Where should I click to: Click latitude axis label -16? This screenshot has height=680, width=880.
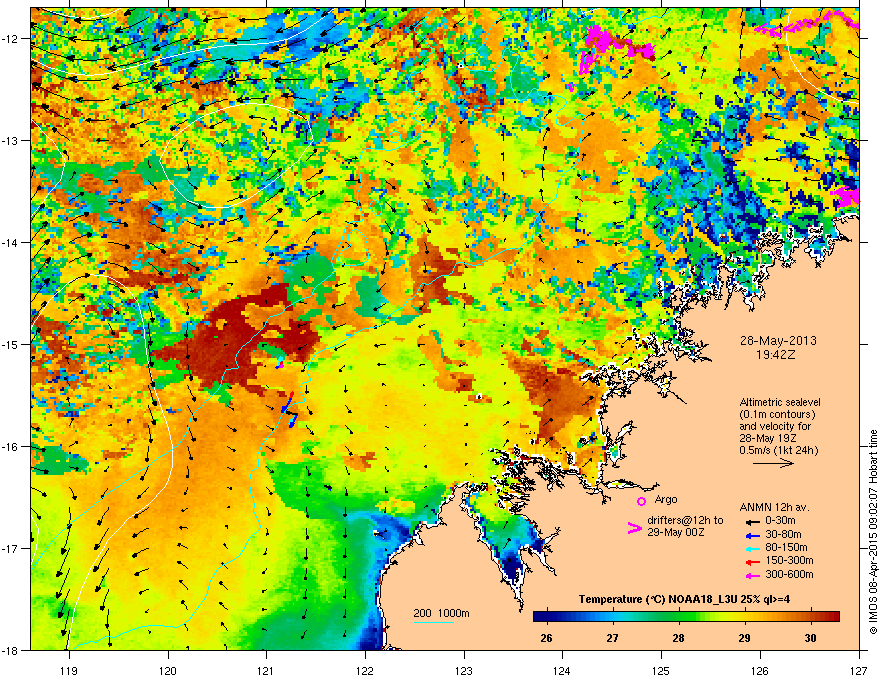11,447
